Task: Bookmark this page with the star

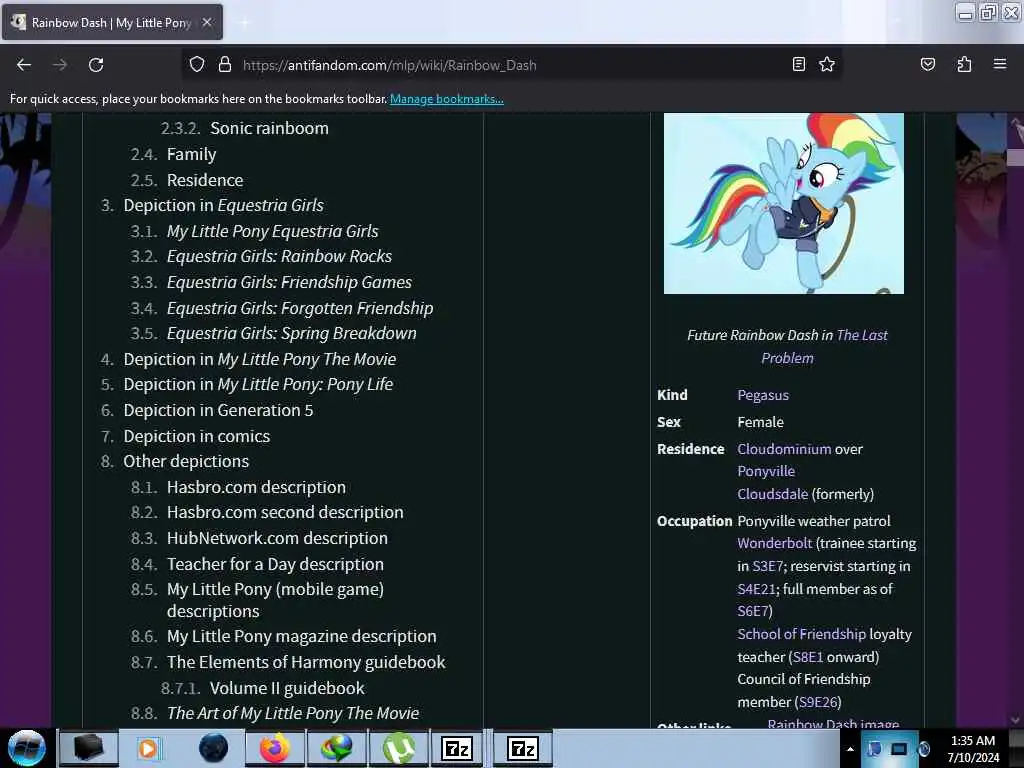Action: (827, 64)
